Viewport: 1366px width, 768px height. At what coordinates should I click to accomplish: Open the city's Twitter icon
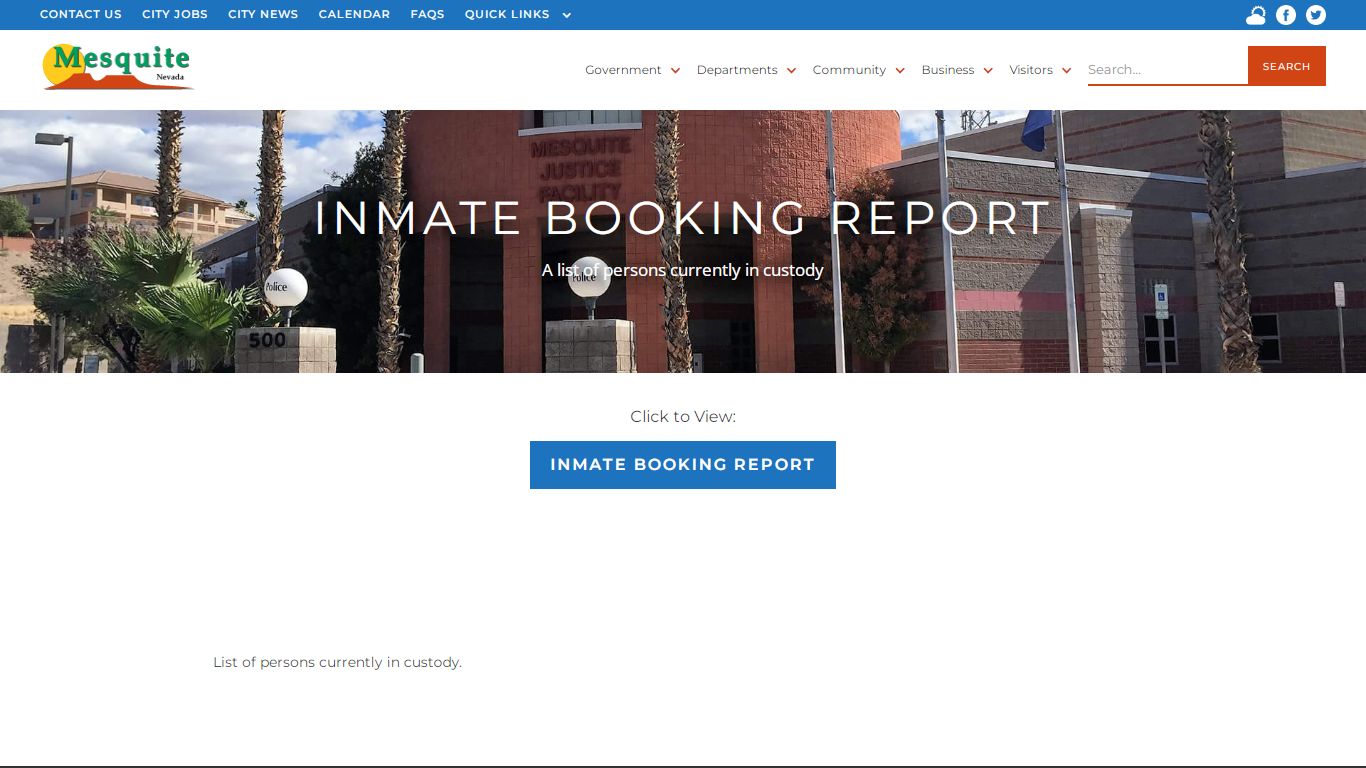coord(1316,15)
